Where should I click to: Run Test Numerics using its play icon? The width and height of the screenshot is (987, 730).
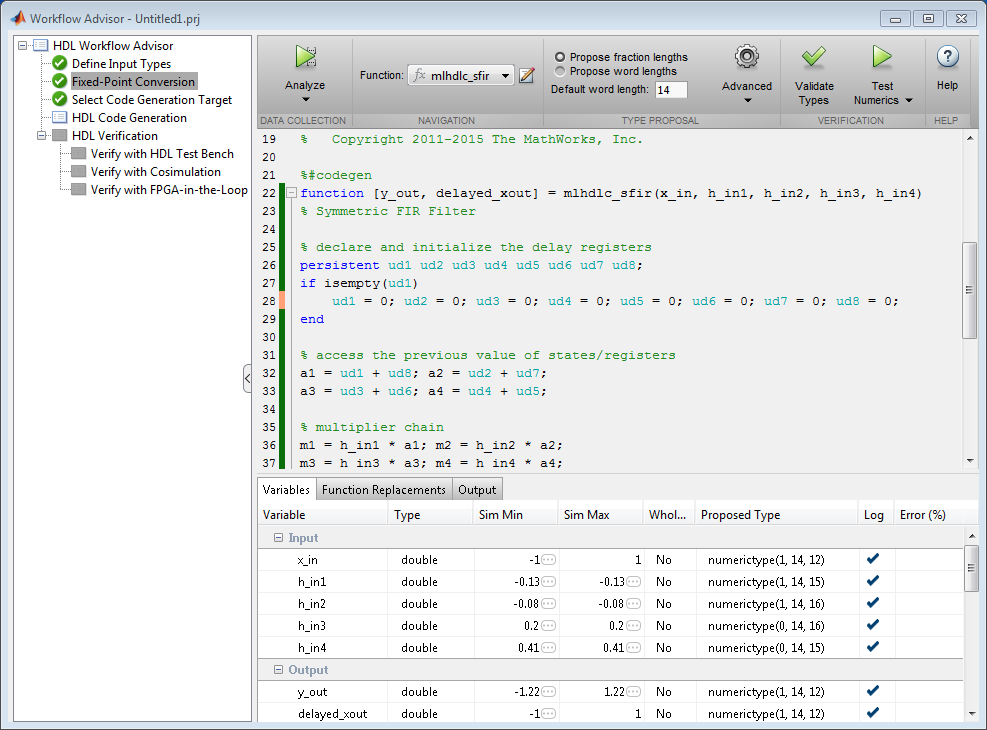881,58
